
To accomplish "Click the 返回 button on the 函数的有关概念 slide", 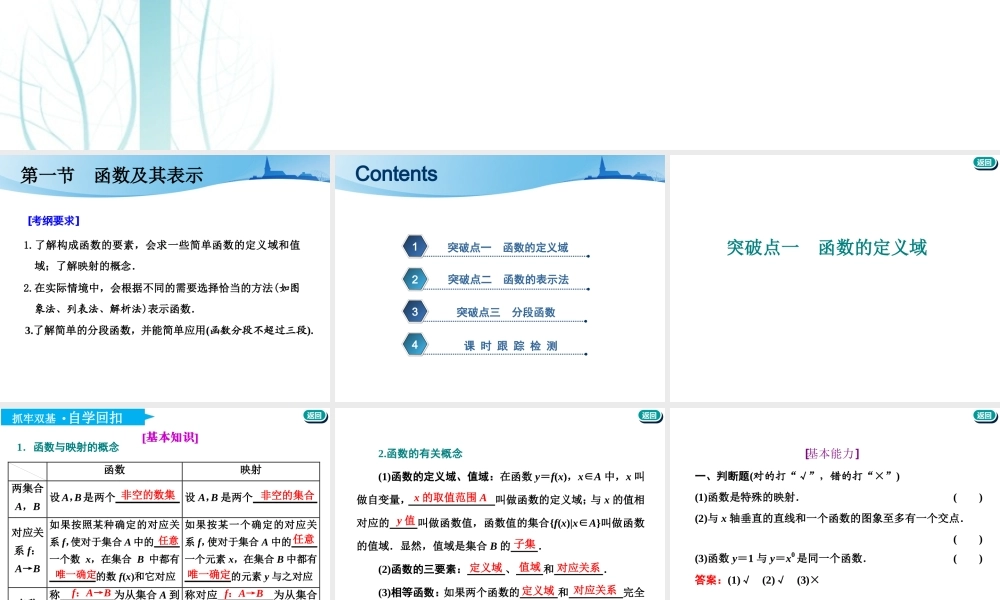I will coord(648,415).
